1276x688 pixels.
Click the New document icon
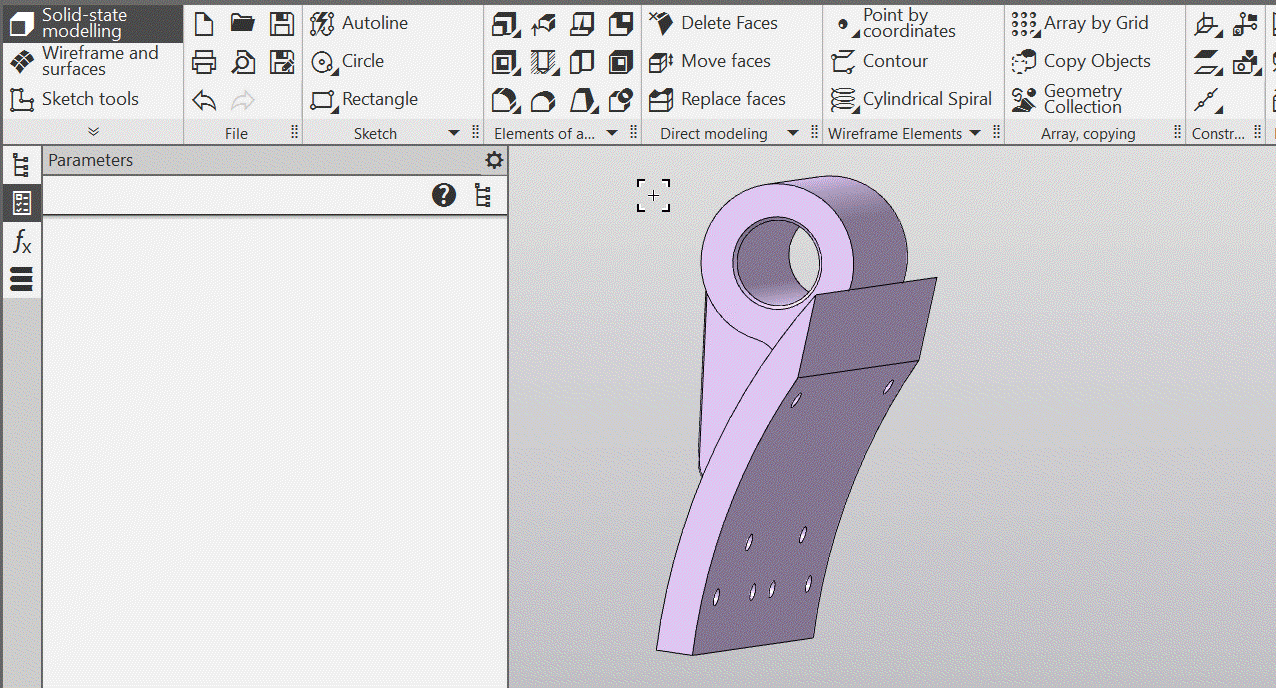[x=204, y=24]
